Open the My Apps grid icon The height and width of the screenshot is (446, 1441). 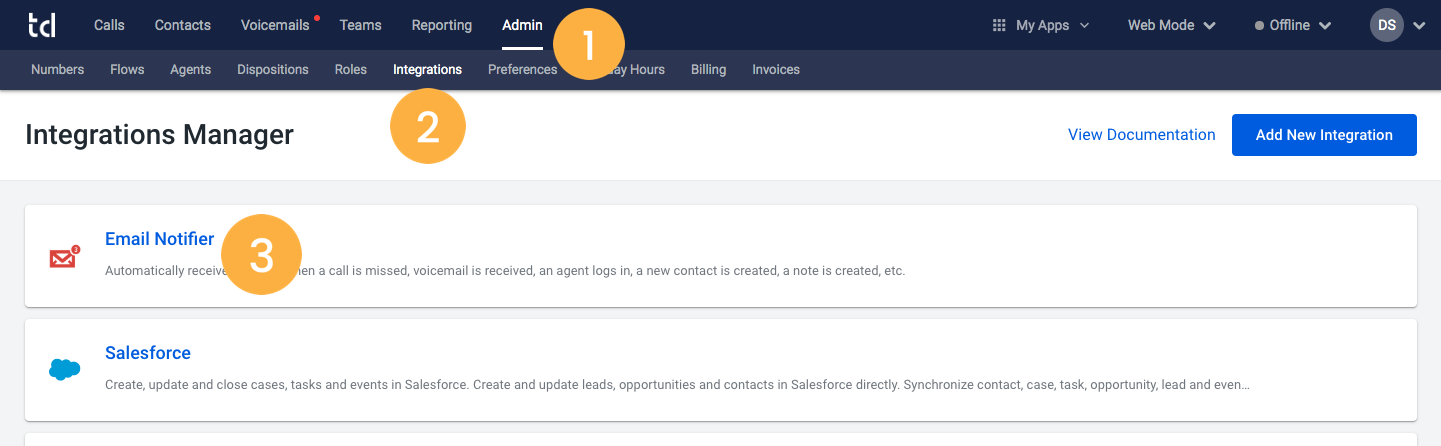pos(998,25)
